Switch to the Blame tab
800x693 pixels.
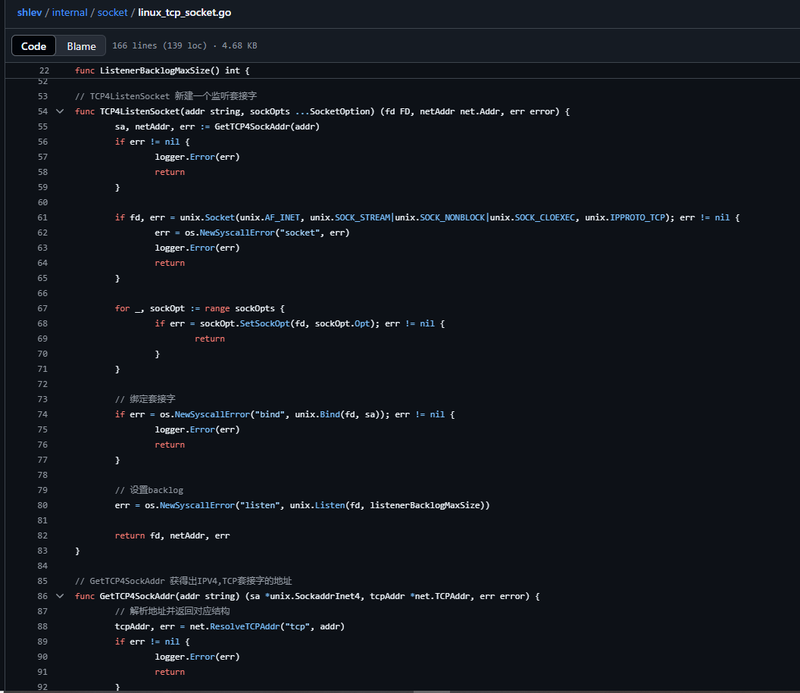(81, 46)
